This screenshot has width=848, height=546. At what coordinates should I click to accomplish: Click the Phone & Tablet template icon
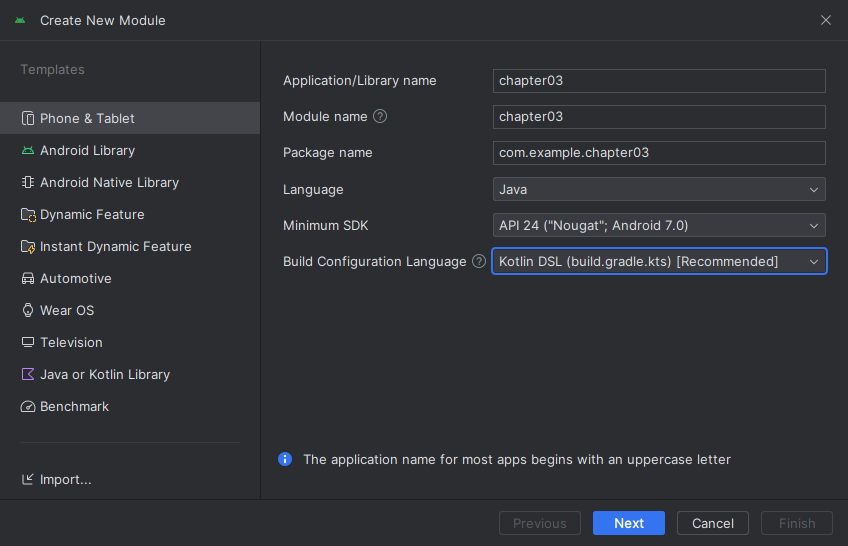tap(28, 118)
